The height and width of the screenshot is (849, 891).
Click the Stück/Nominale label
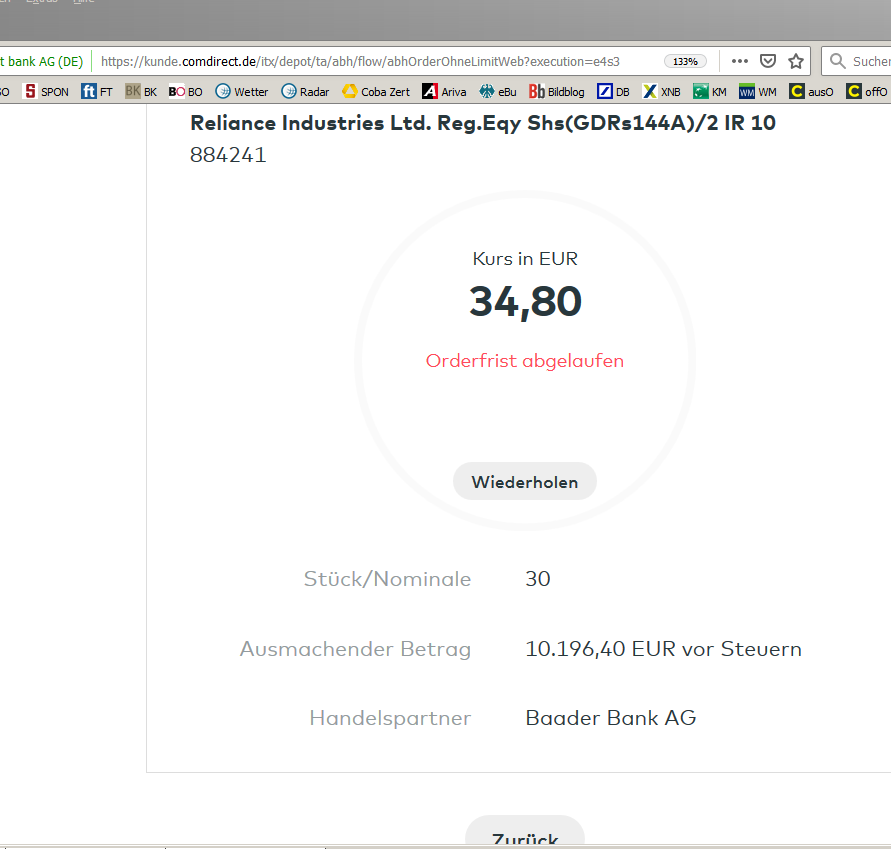click(388, 579)
